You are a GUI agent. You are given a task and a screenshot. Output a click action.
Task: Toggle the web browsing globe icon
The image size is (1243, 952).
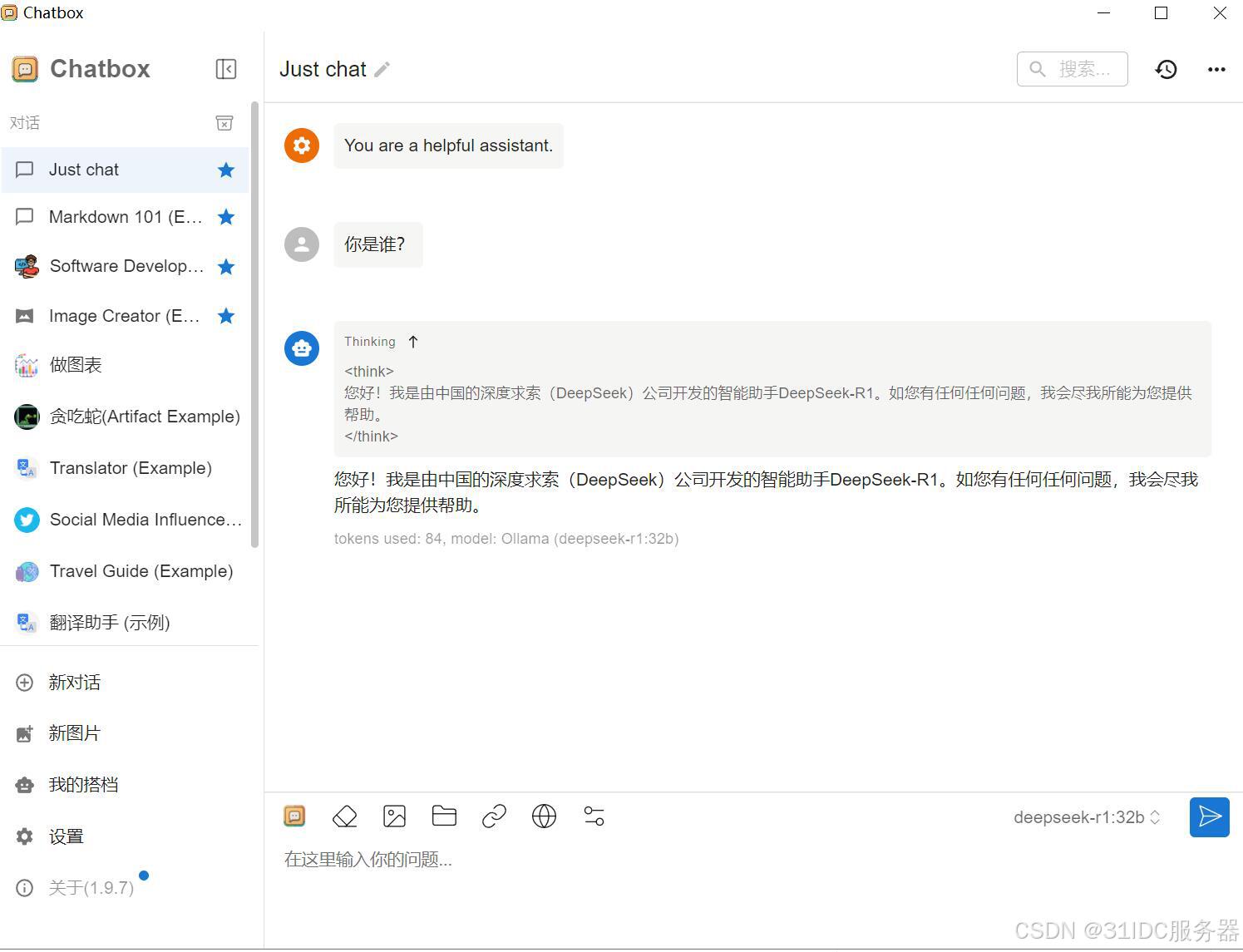coord(545,816)
